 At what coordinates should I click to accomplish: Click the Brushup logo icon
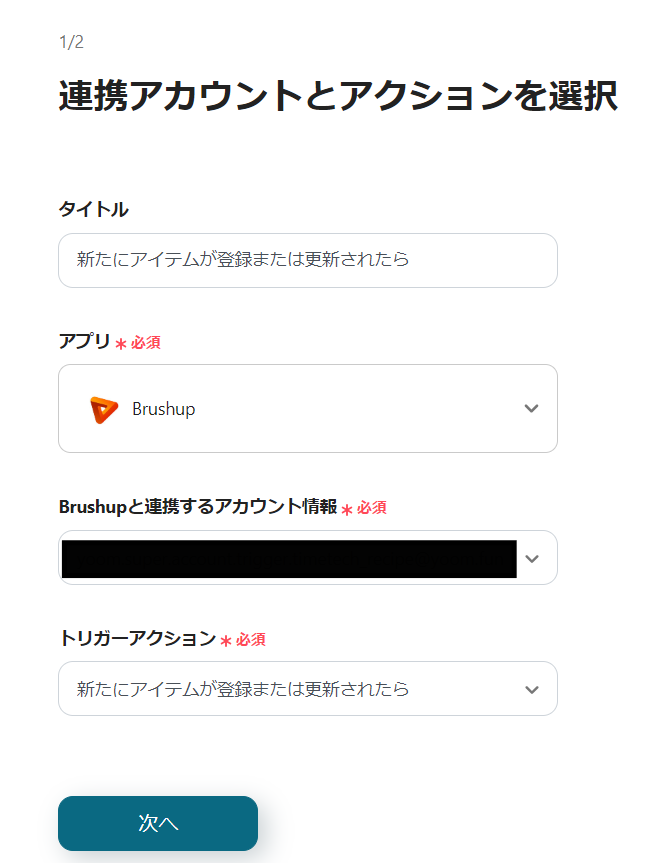pyautogui.click(x=104, y=409)
